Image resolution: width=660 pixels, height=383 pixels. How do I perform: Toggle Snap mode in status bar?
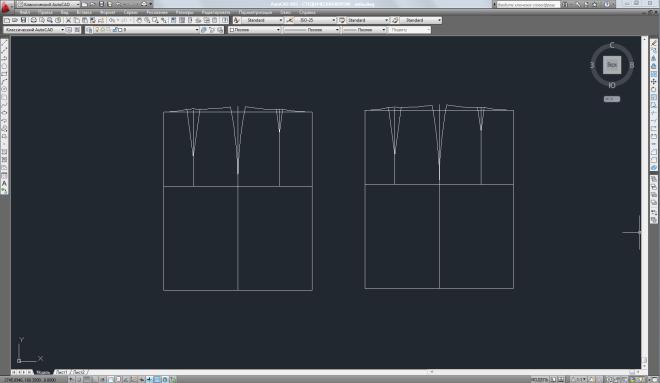79,380
